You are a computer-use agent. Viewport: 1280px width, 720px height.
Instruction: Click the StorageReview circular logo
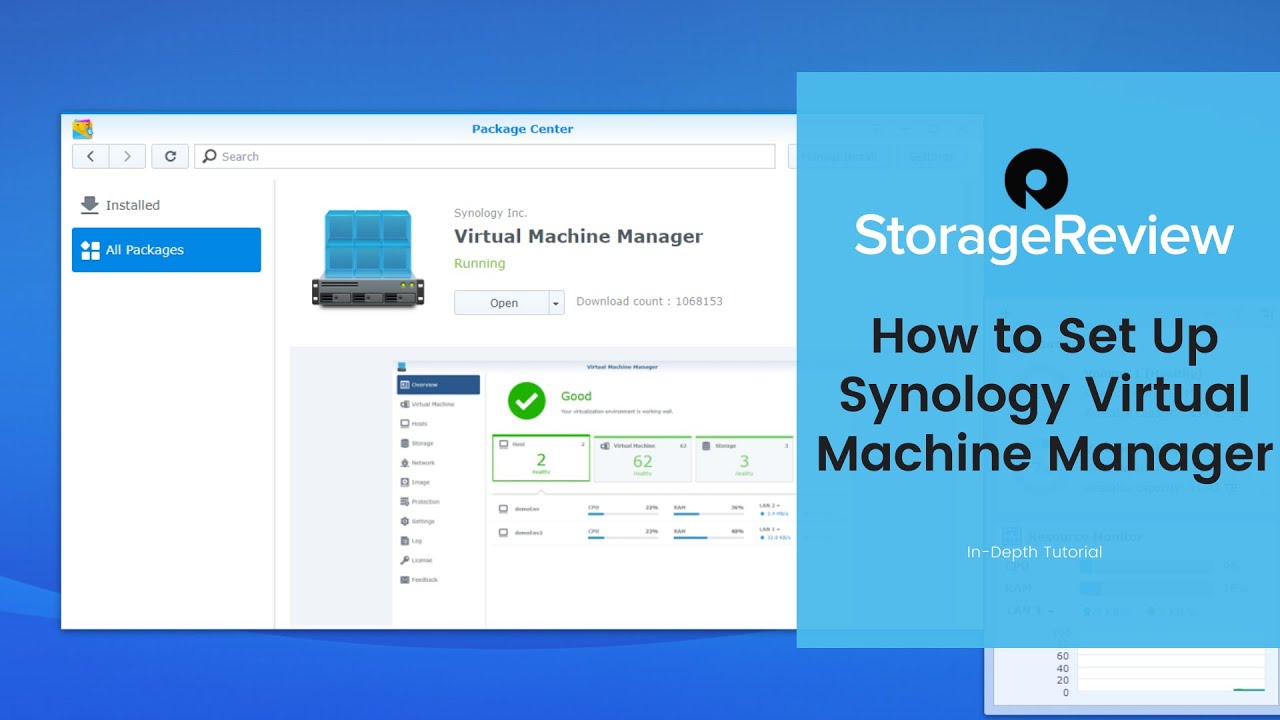tap(1036, 180)
